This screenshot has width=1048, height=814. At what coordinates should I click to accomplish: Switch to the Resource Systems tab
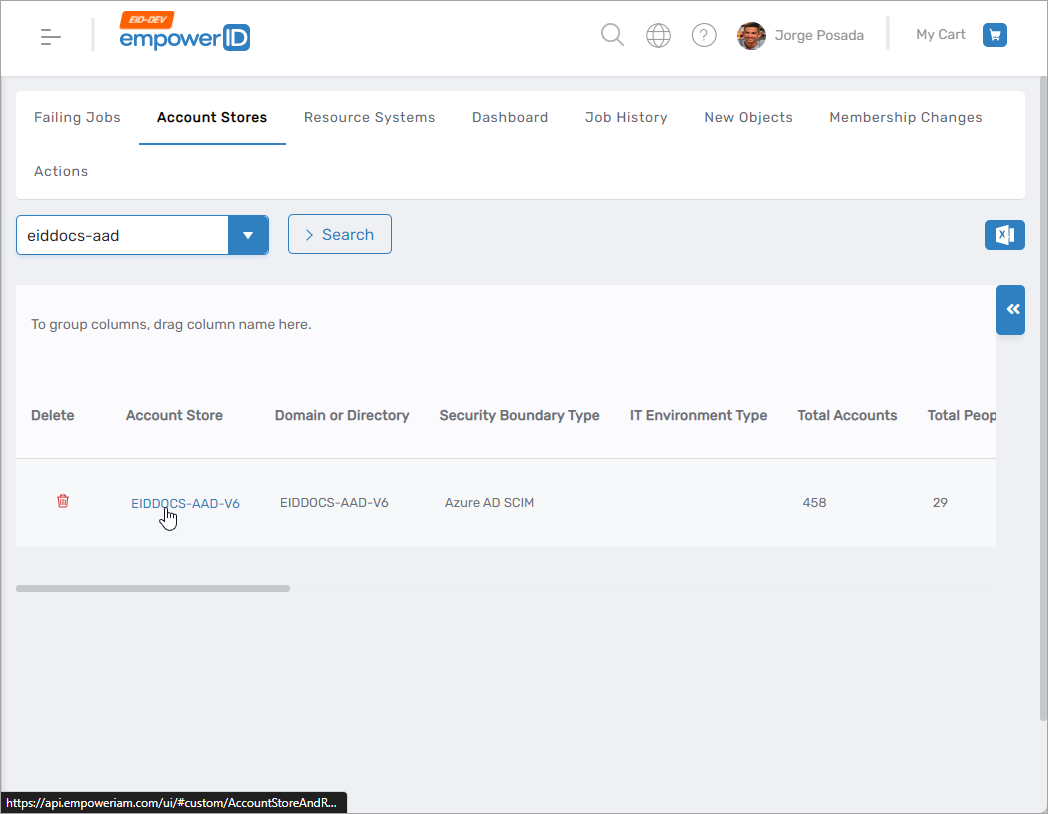click(369, 118)
